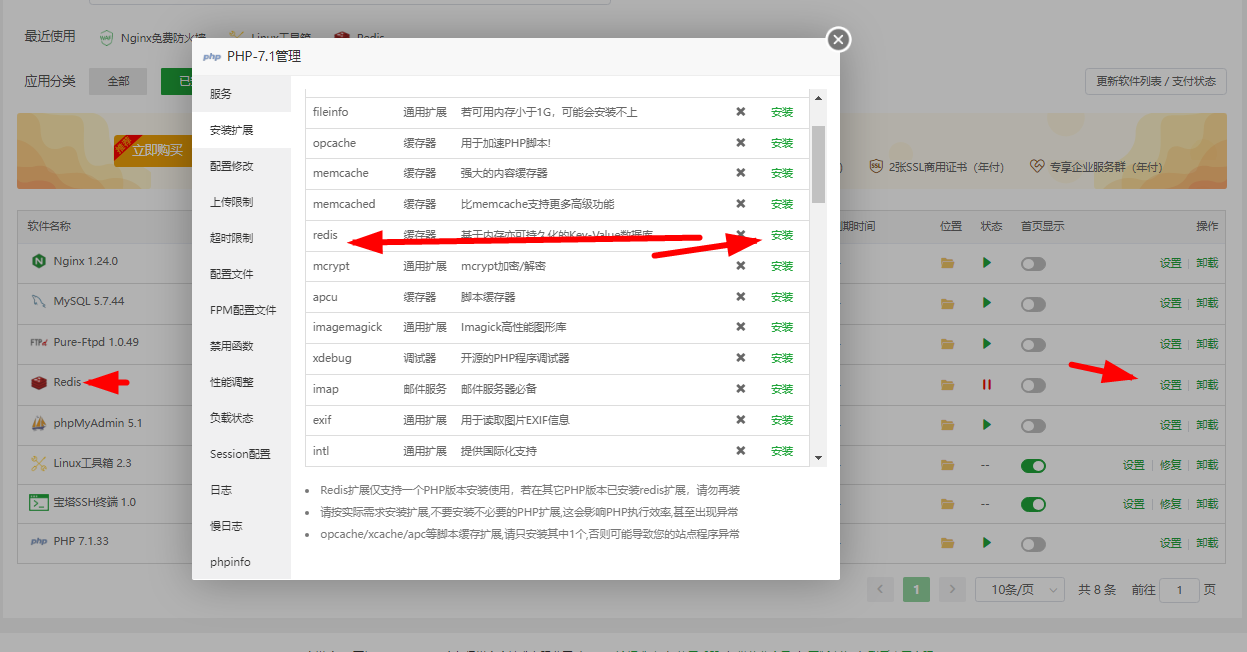Install the memcached extension
This screenshot has height=652, width=1247.
(782, 204)
